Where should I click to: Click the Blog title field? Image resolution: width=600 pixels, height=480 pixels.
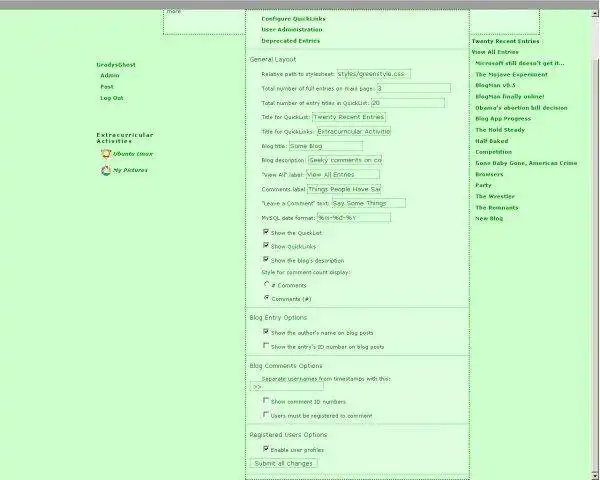pos(326,146)
